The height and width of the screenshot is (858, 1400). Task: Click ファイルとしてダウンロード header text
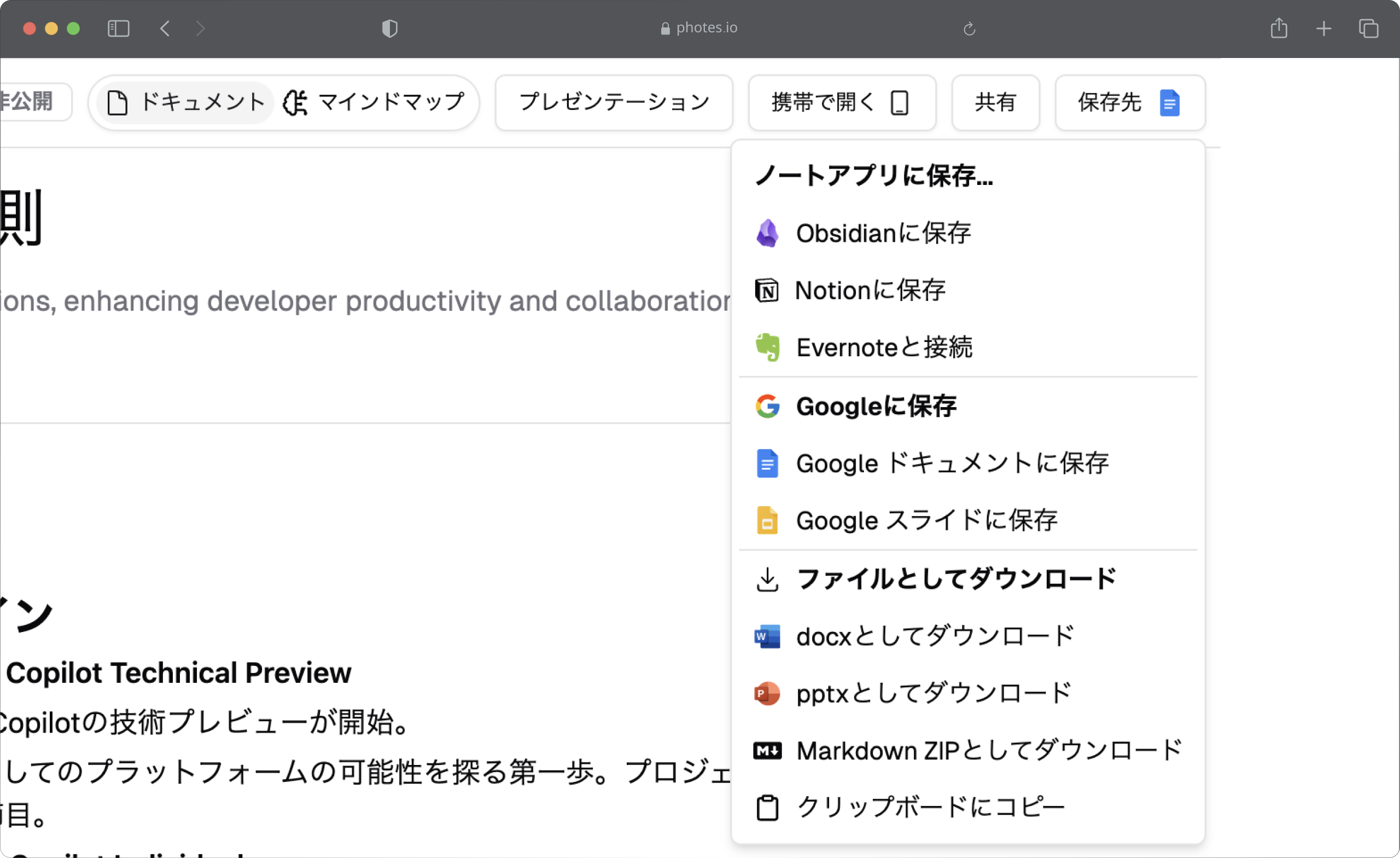point(956,579)
